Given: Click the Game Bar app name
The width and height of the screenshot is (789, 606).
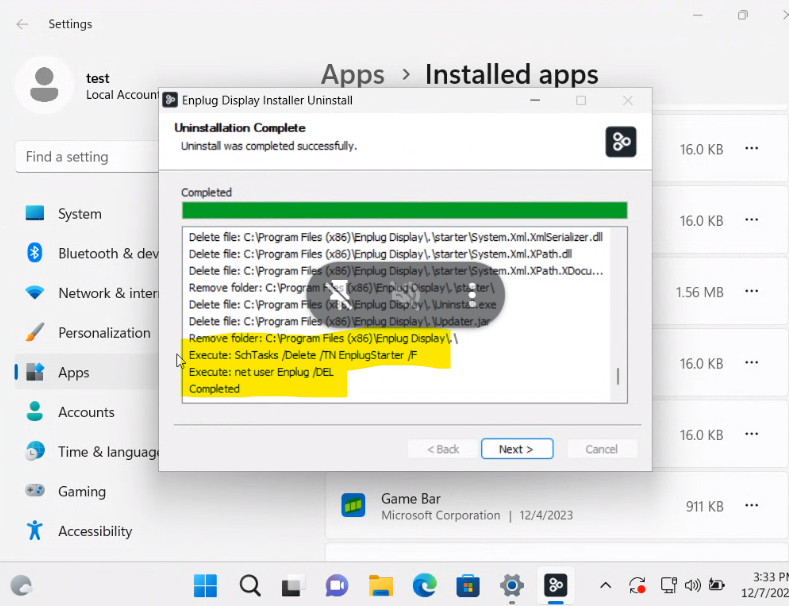Looking at the screenshot, I should [411, 498].
